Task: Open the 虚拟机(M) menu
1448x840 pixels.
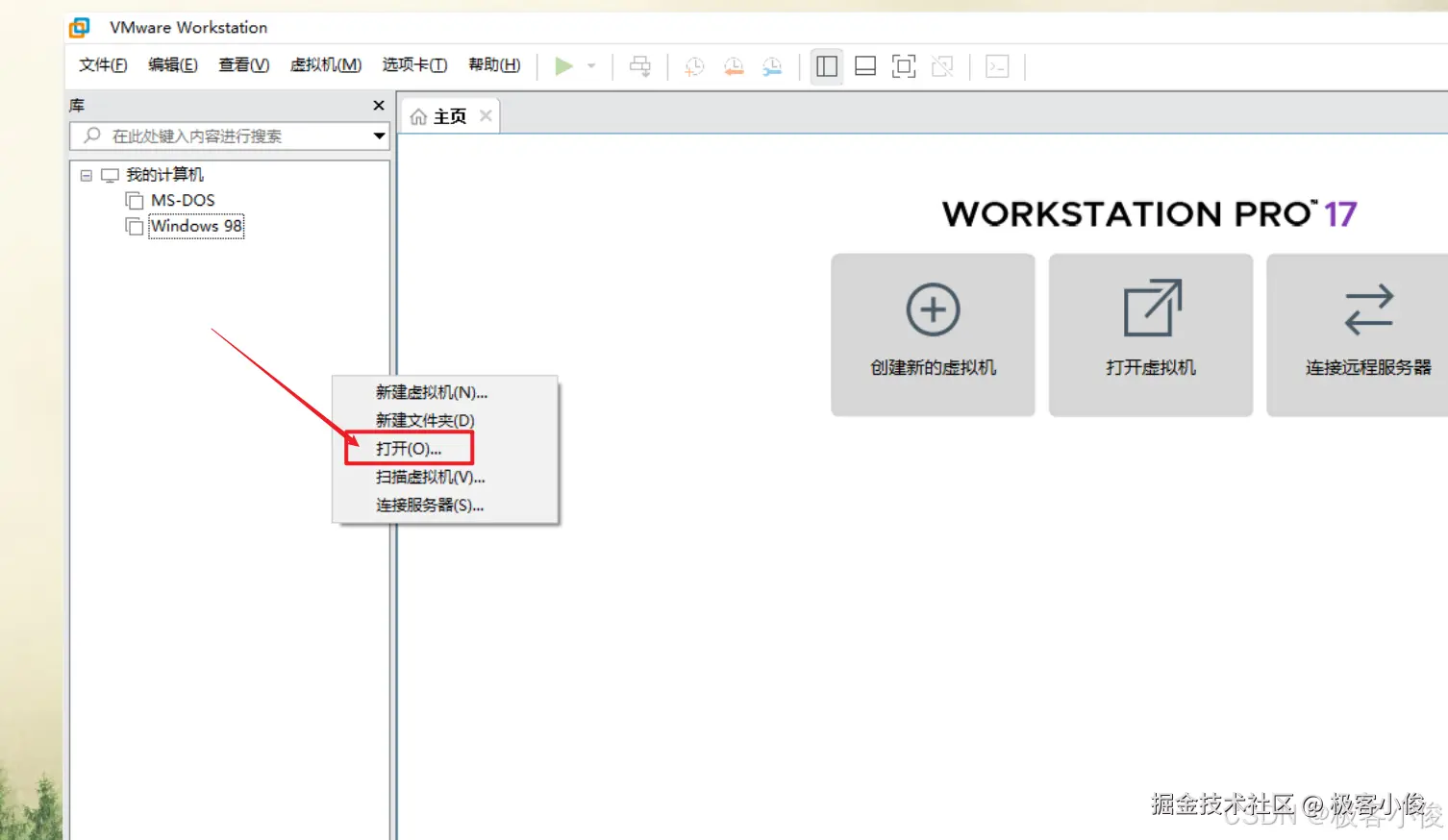Action: point(326,64)
